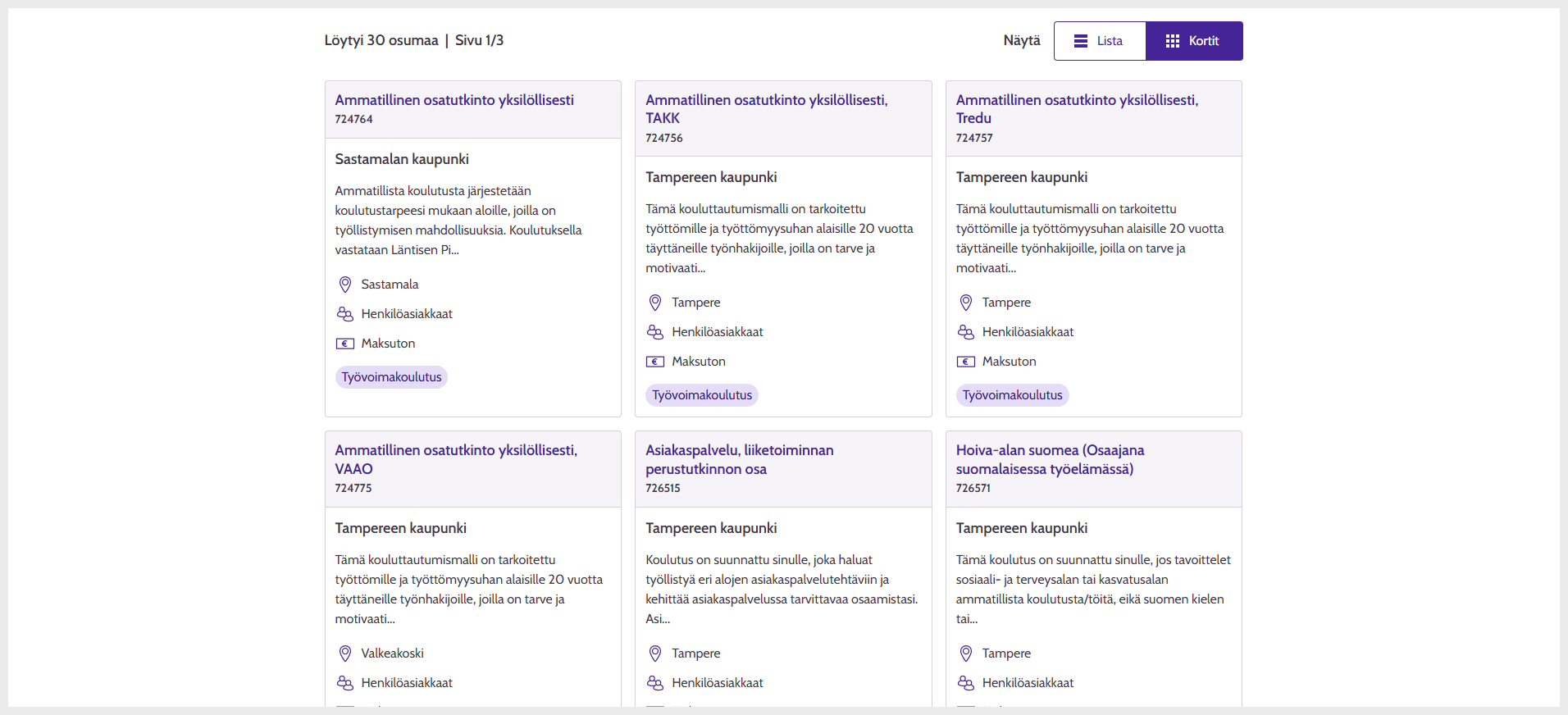
Task: Click the 'Näytä' label
Action: point(1022,40)
